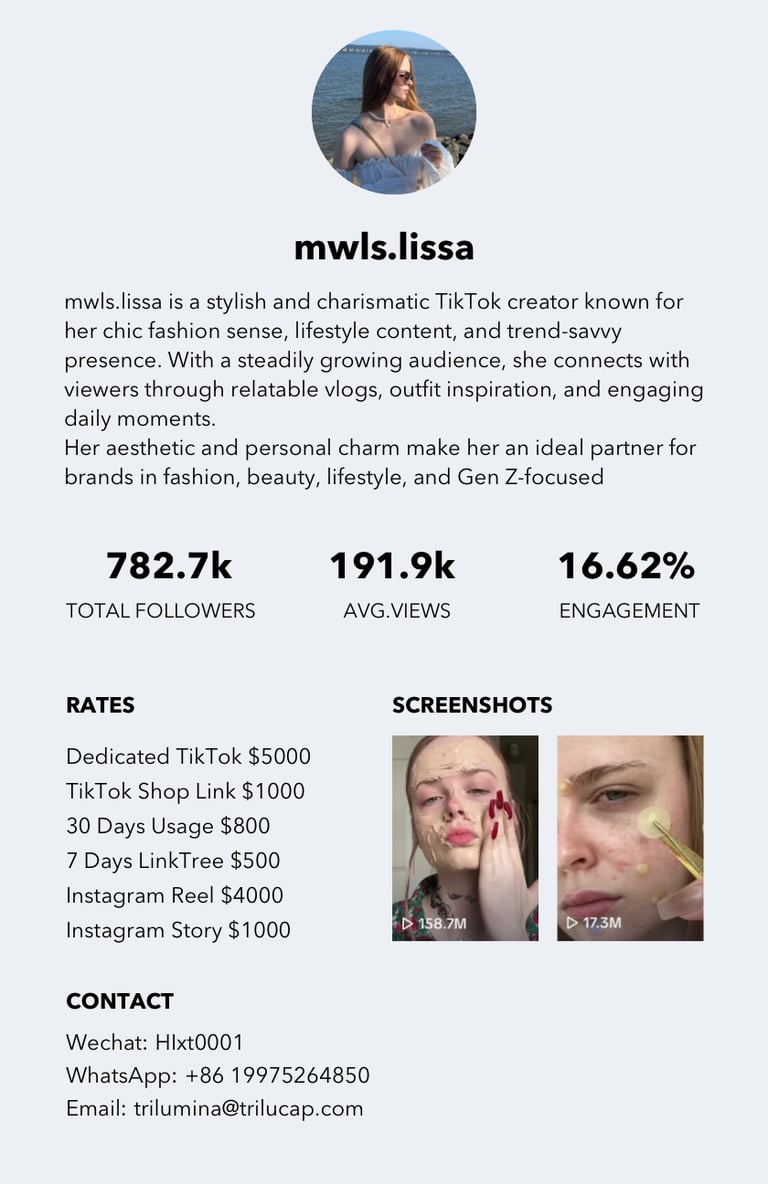768x1184 pixels.
Task: Open the 17.3M views video thumbnail
Action: click(630, 838)
